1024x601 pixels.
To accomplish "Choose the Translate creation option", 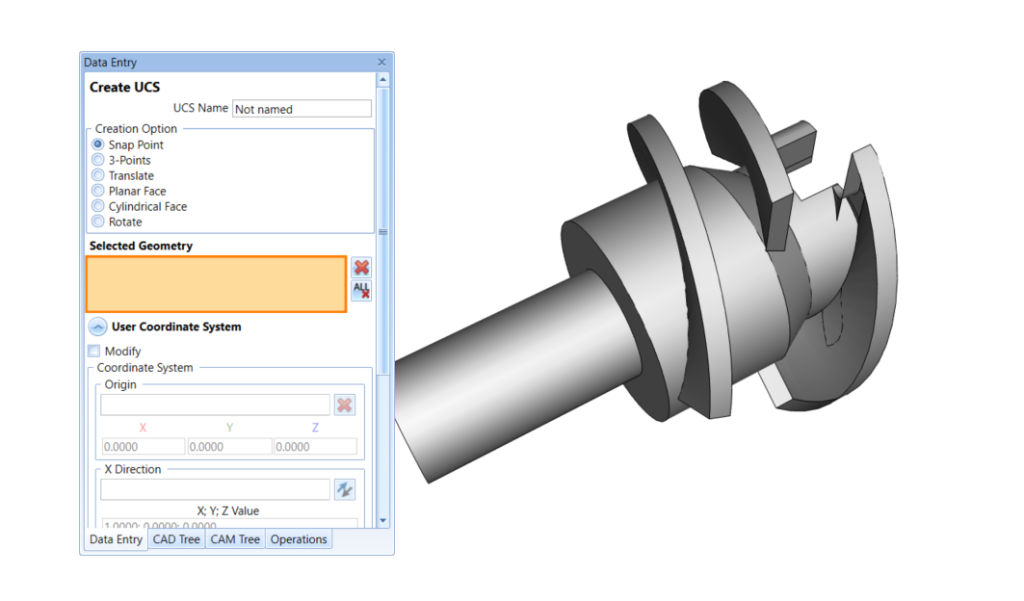I will click(x=97, y=175).
